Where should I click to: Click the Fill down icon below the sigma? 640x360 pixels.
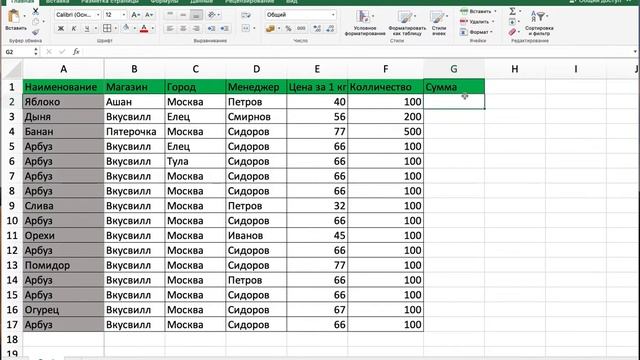(x=512, y=22)
